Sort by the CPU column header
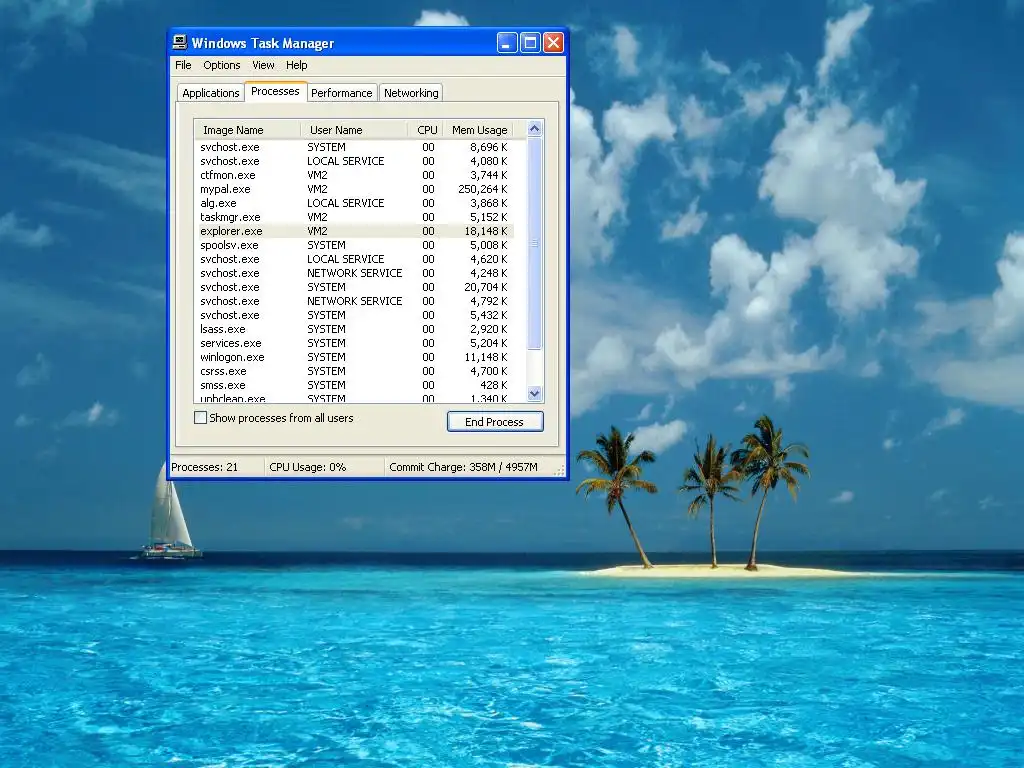The width and height of the screenshot is (1024, 768). pyautogui.click(x=426, y=130)
